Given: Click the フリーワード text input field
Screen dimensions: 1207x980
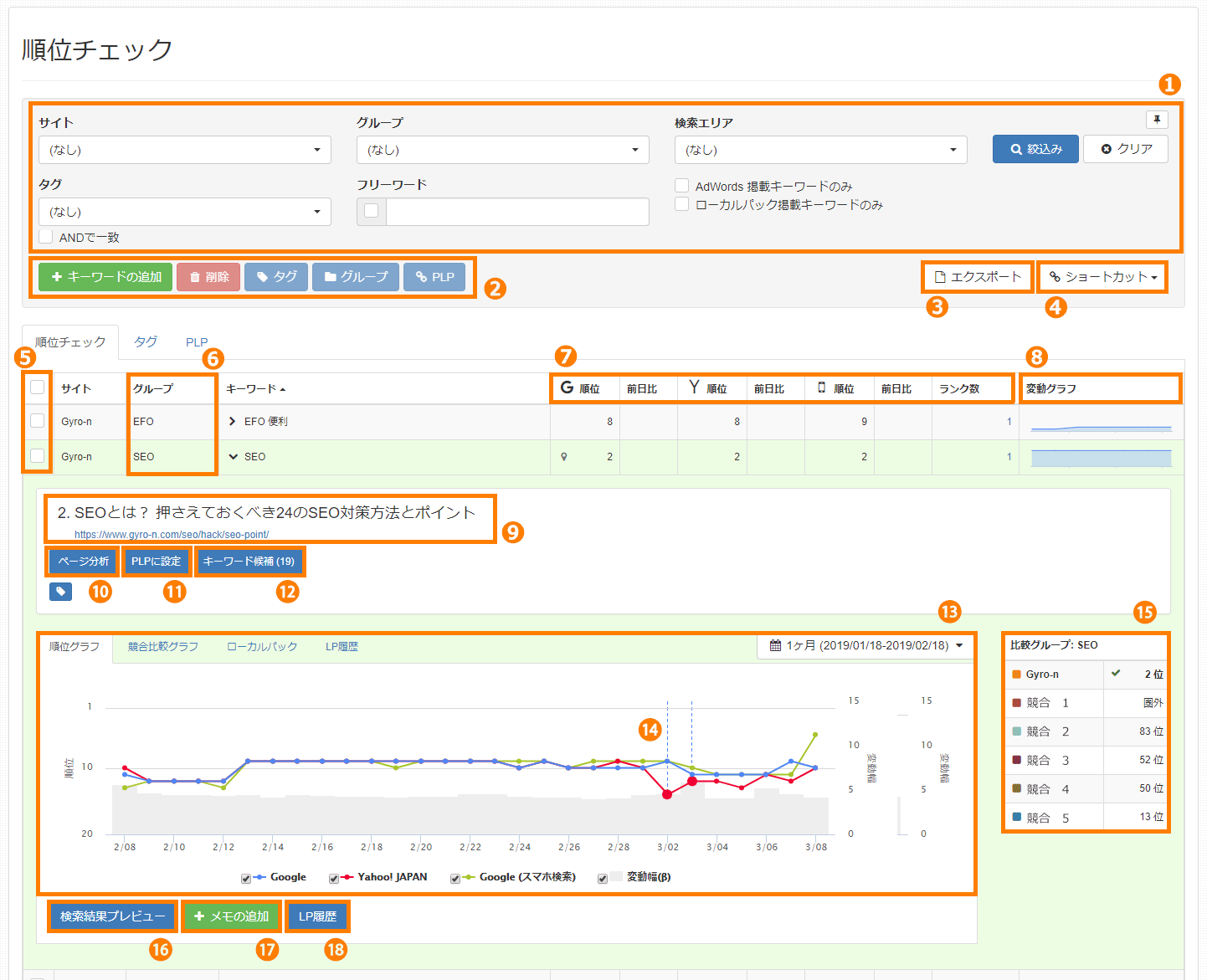Looking at the screenshot, I should click(516, 212).
